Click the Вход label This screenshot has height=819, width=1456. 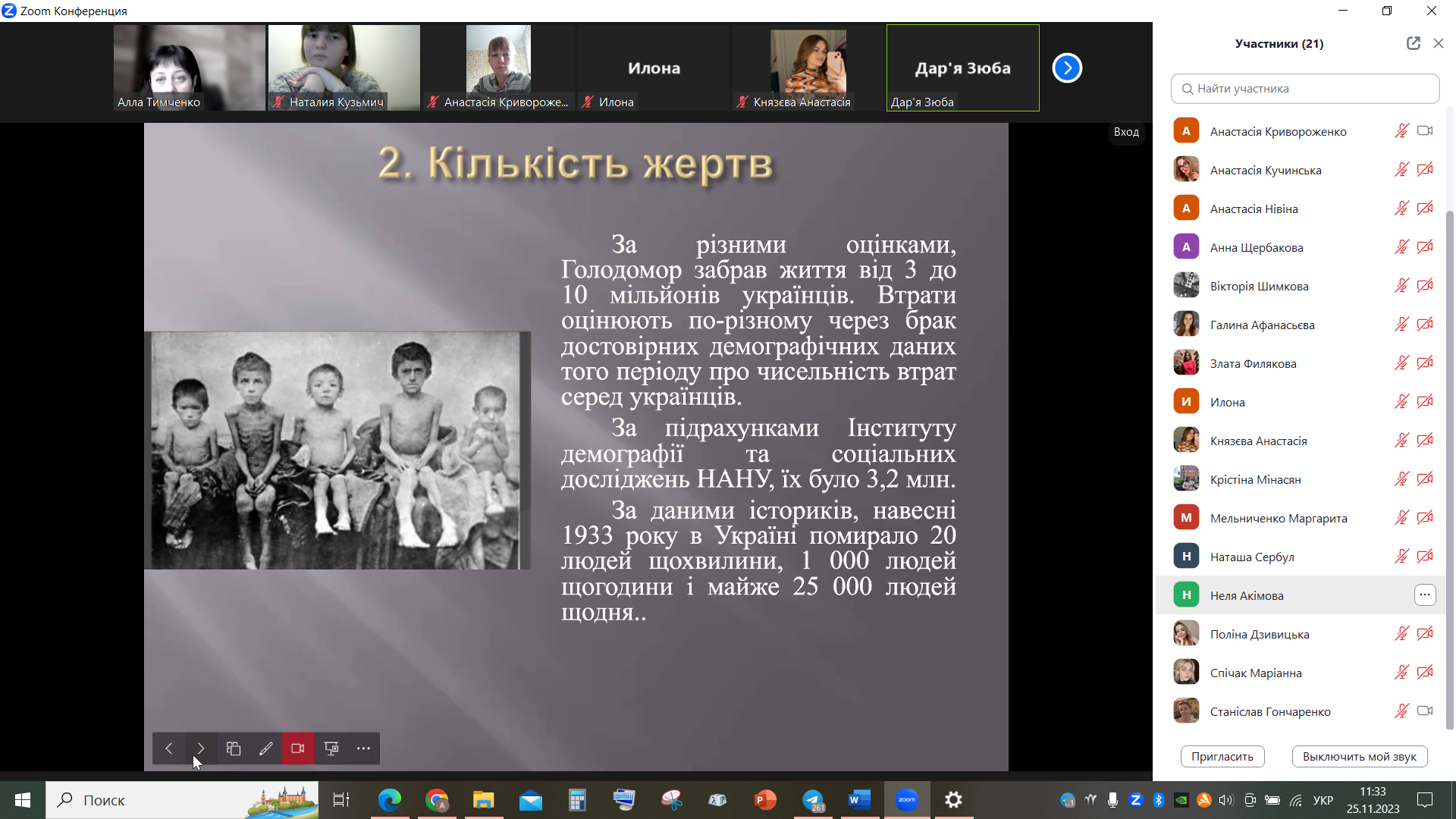[1126, 132]
